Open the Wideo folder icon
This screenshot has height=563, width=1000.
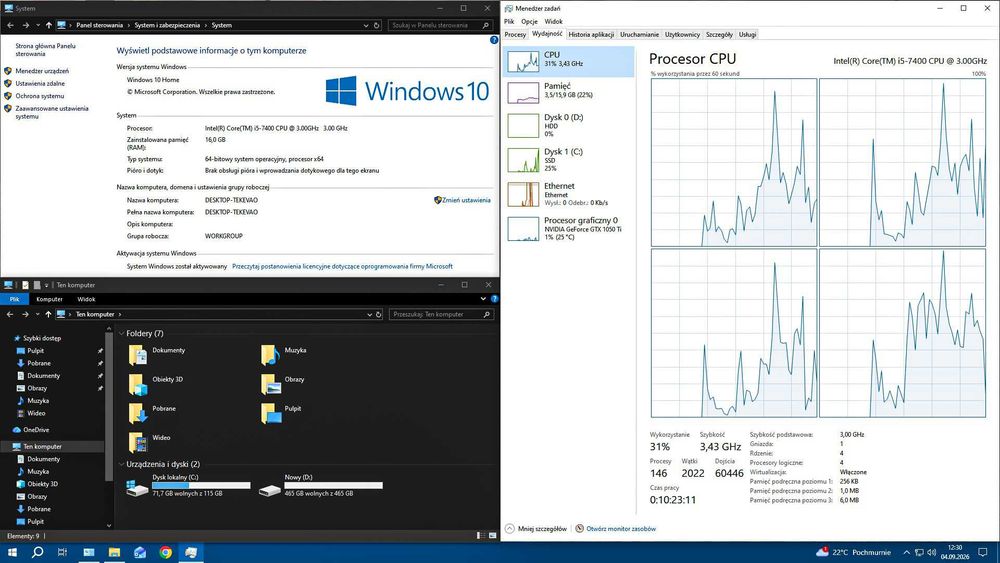(137, 442)
